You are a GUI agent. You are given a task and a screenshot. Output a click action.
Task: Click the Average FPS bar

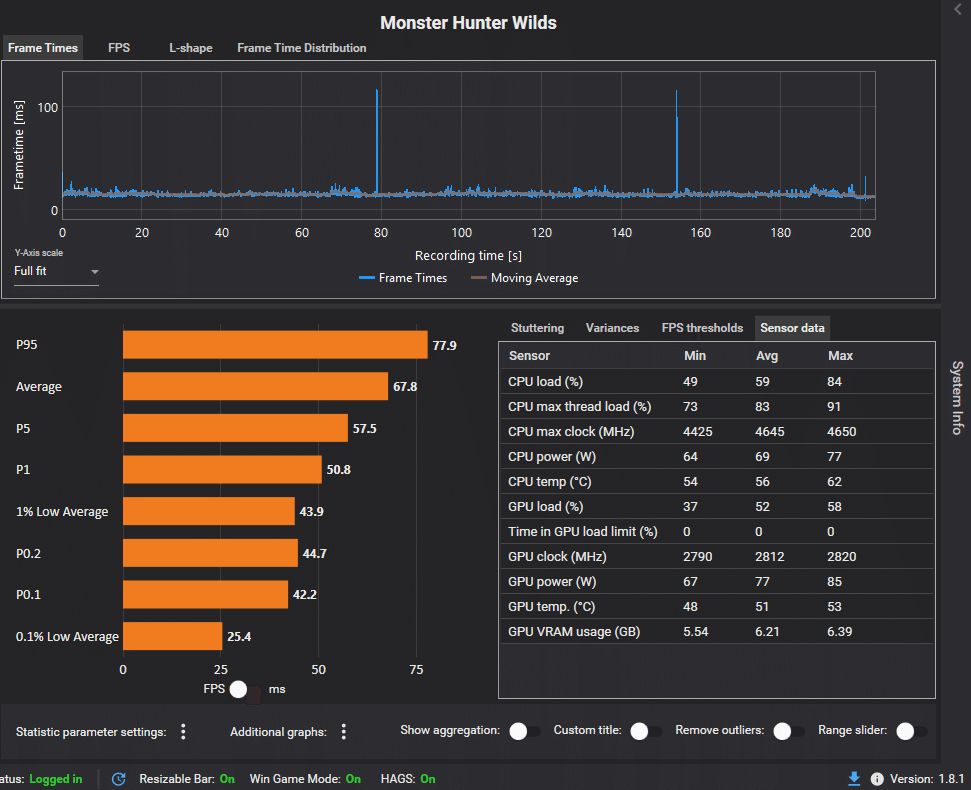[255, 386]
